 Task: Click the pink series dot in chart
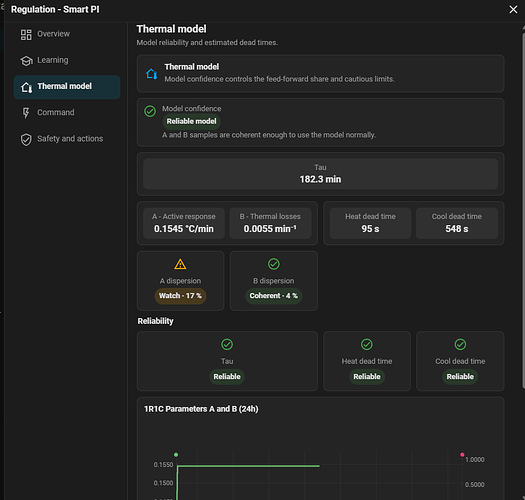pos(462,454)
